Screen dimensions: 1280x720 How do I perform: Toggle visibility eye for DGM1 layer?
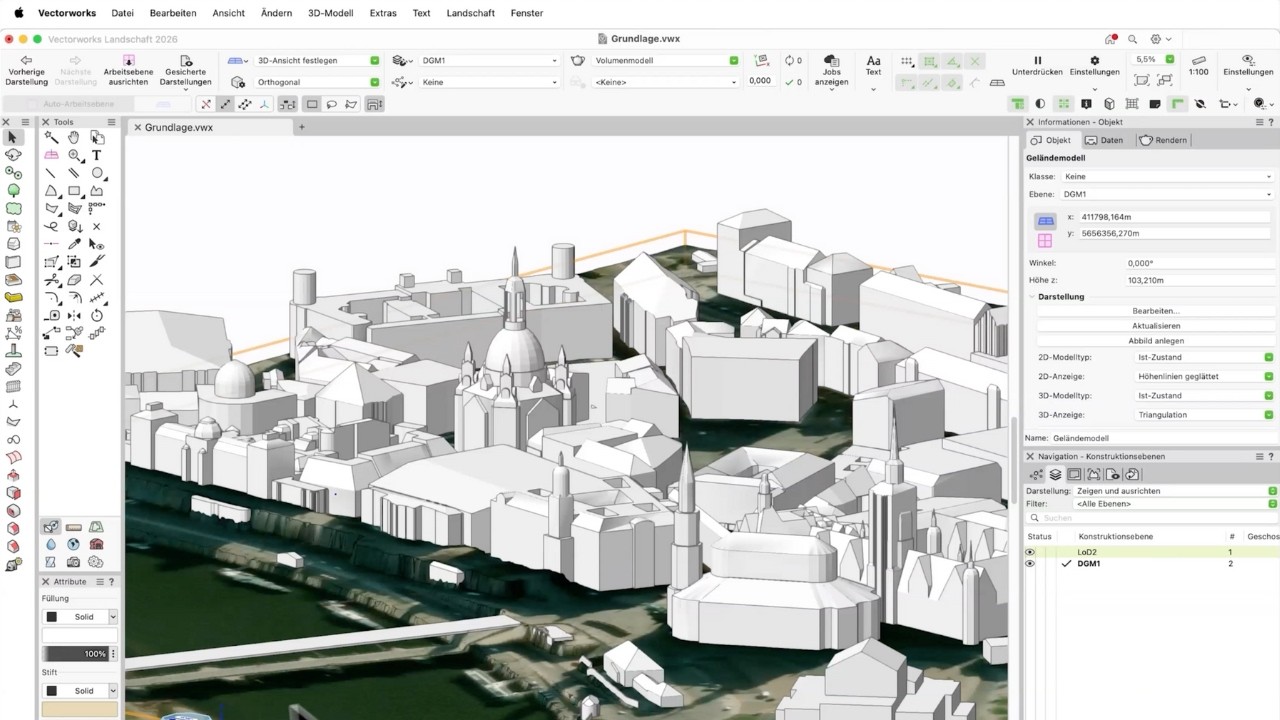(1030, 564)
